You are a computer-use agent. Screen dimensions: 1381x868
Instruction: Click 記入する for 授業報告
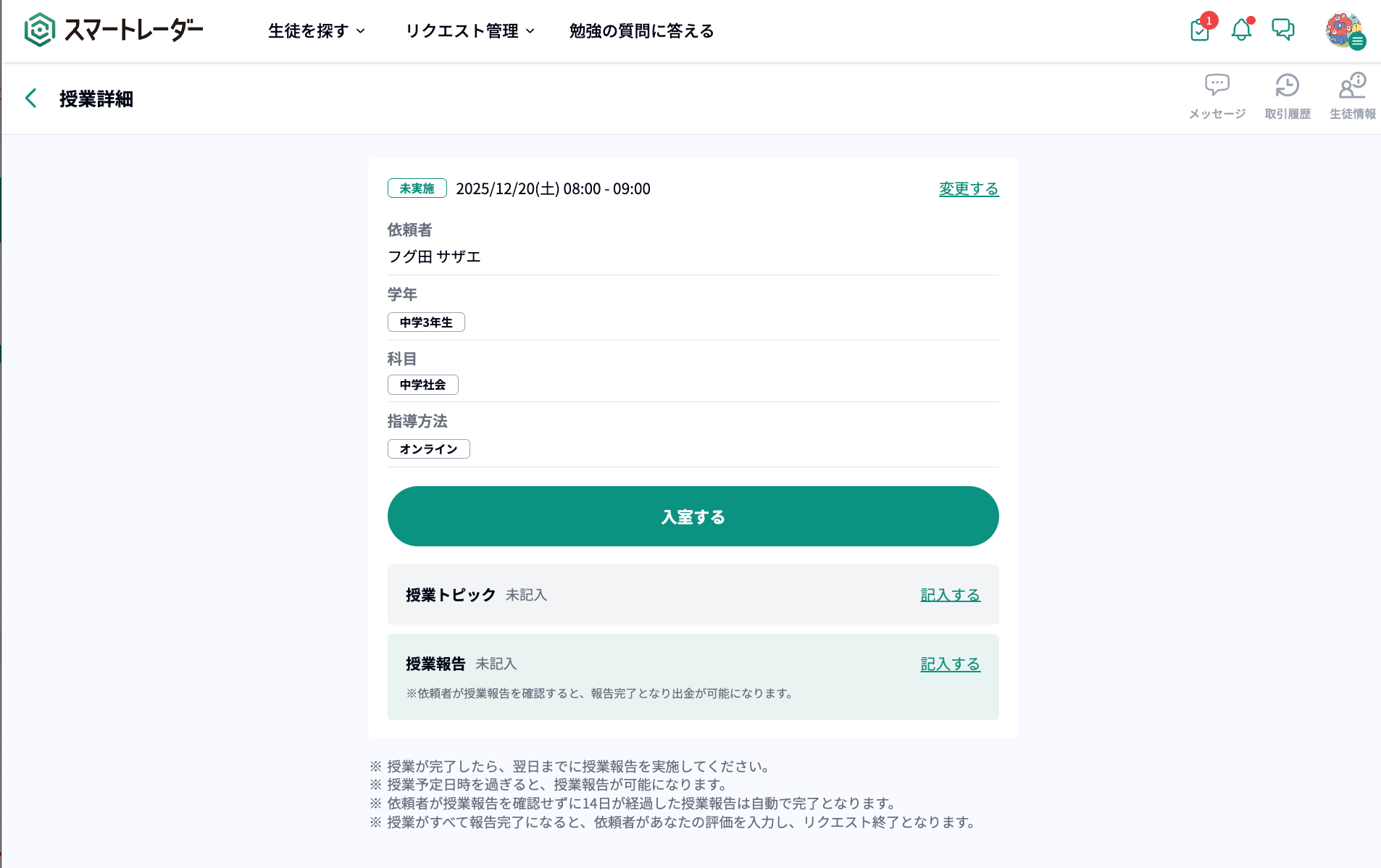pos(950,664)
